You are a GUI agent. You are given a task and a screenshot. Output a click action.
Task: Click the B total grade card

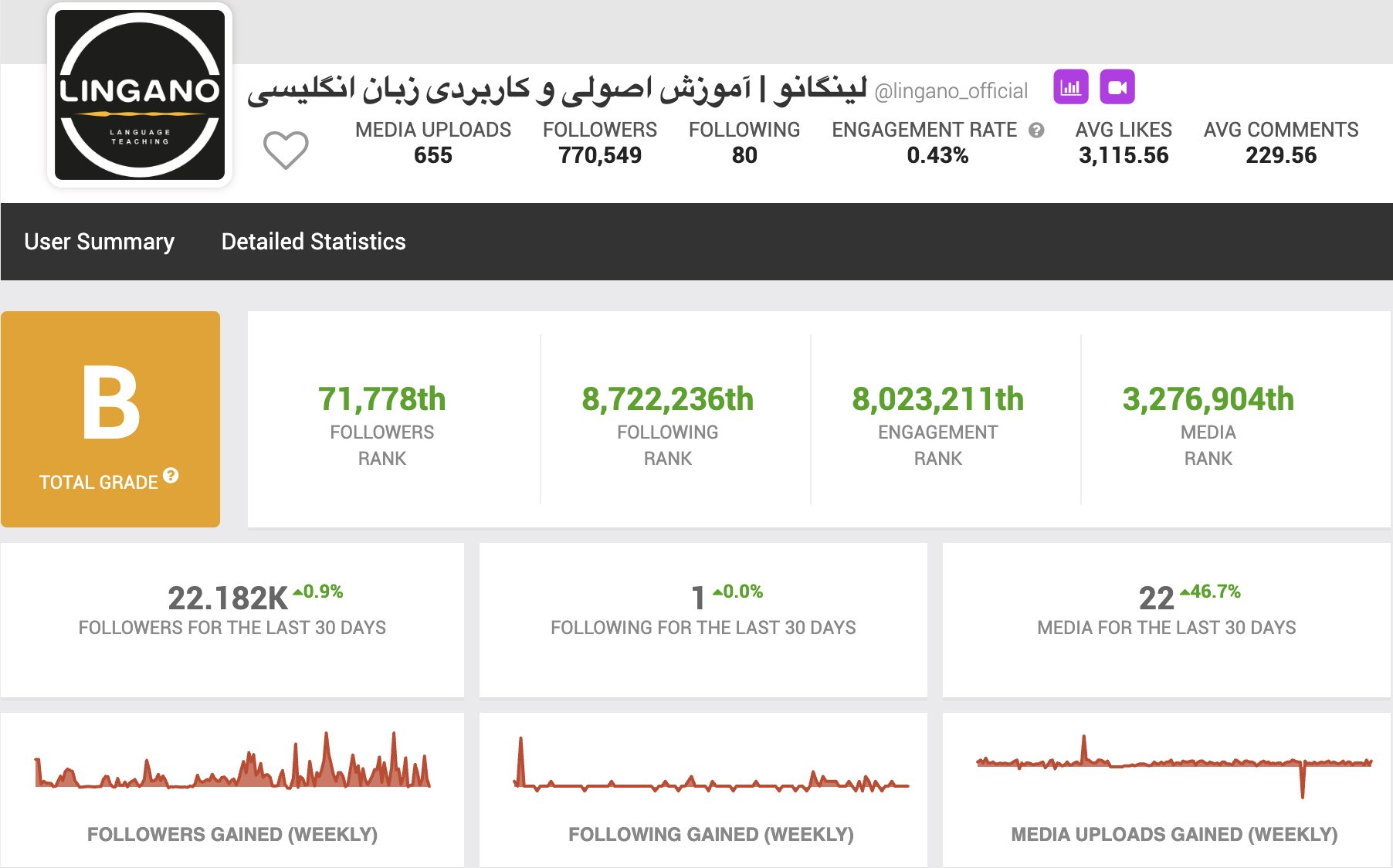click(110, 419)
